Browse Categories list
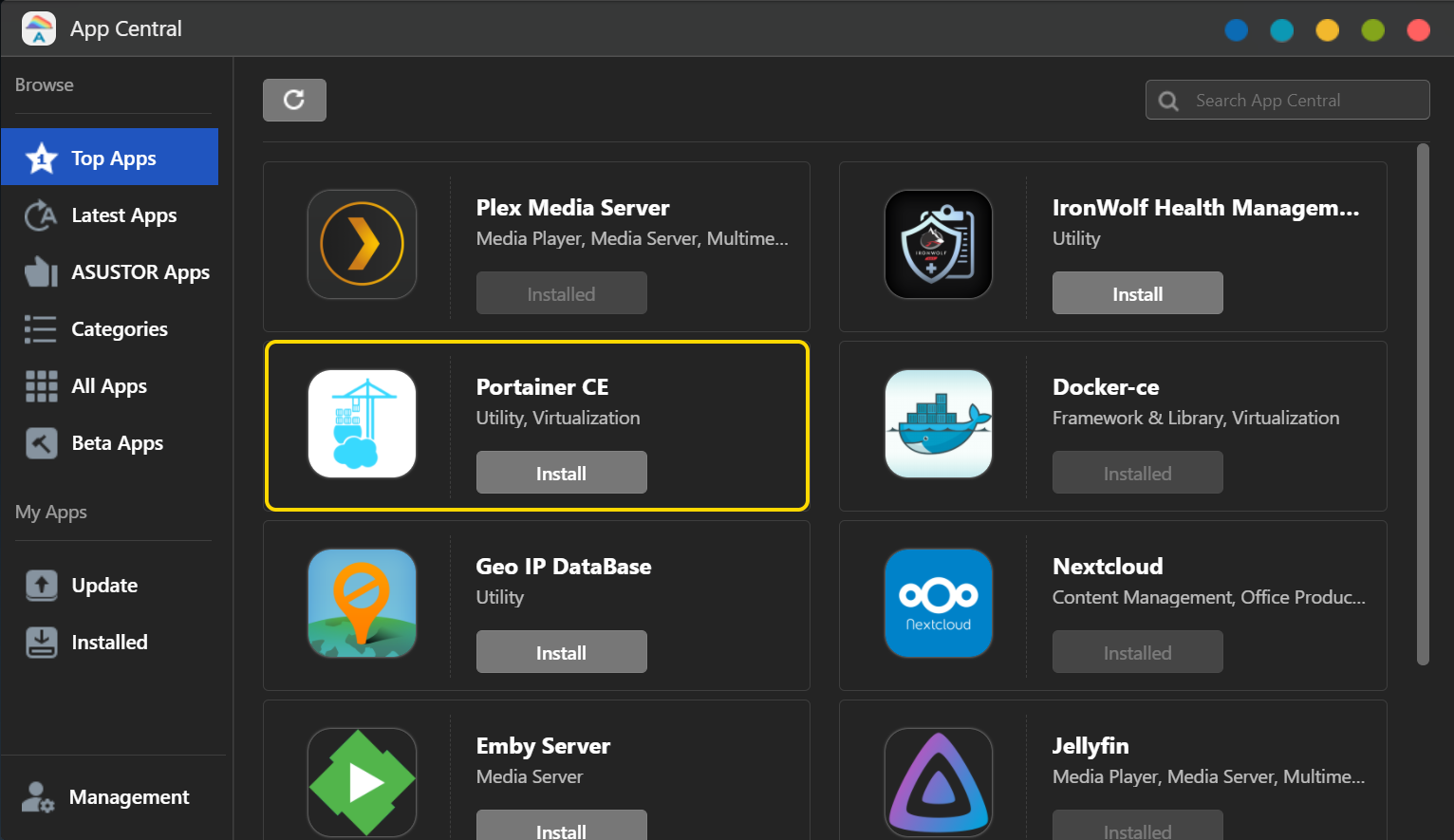1454x840 pixels. 110,329
